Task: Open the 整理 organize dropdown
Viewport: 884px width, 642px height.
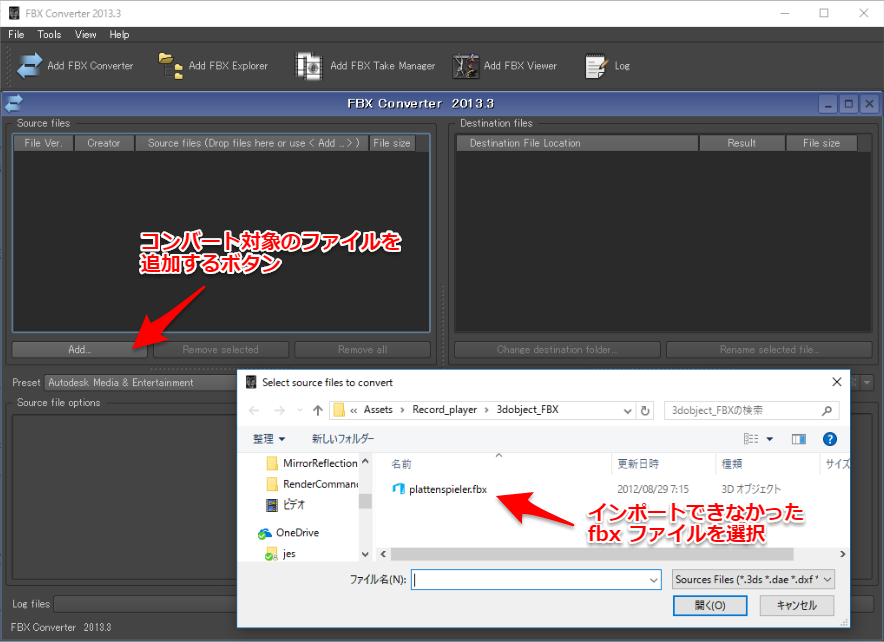Action: tap(269, 439)
